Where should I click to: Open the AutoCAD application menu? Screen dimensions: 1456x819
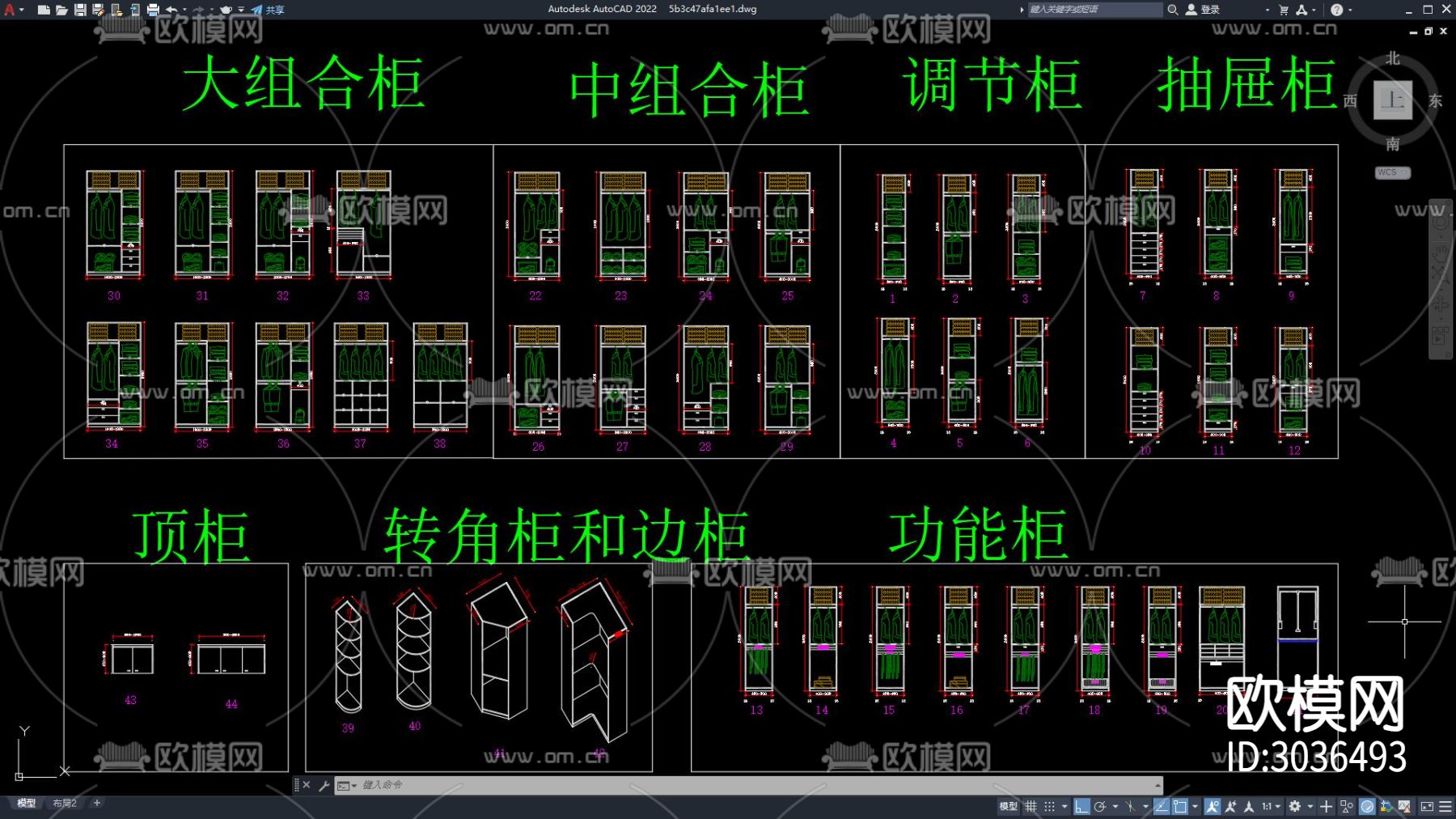click(10, 10)
